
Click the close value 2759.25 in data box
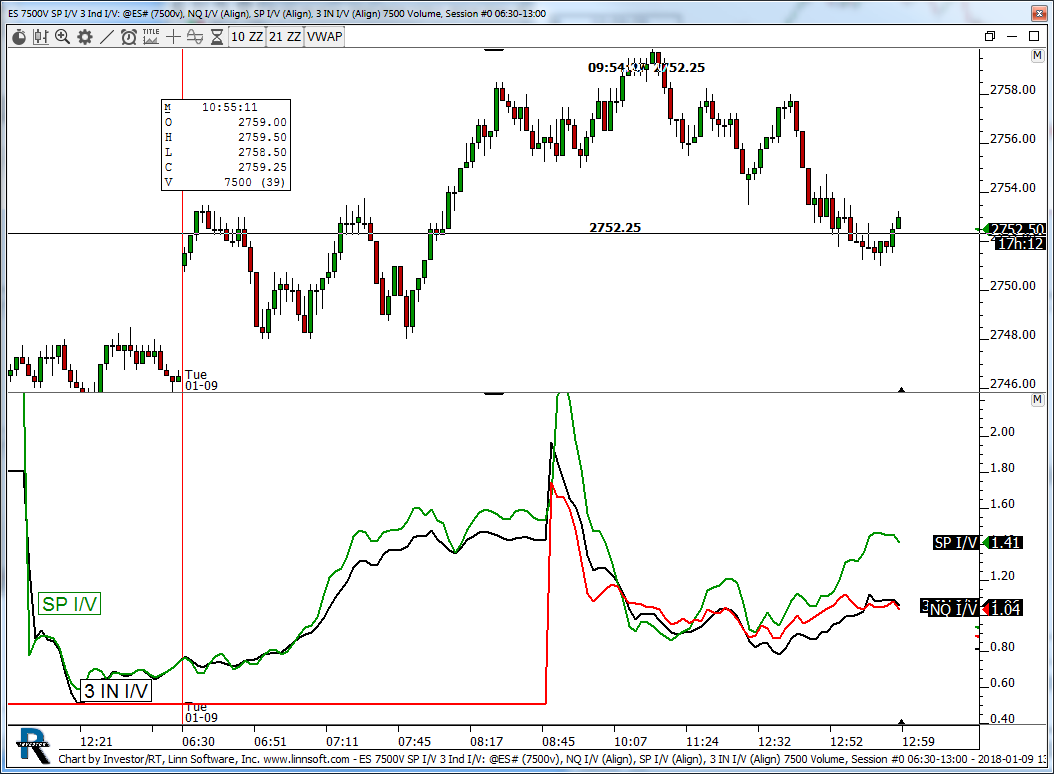262,167
